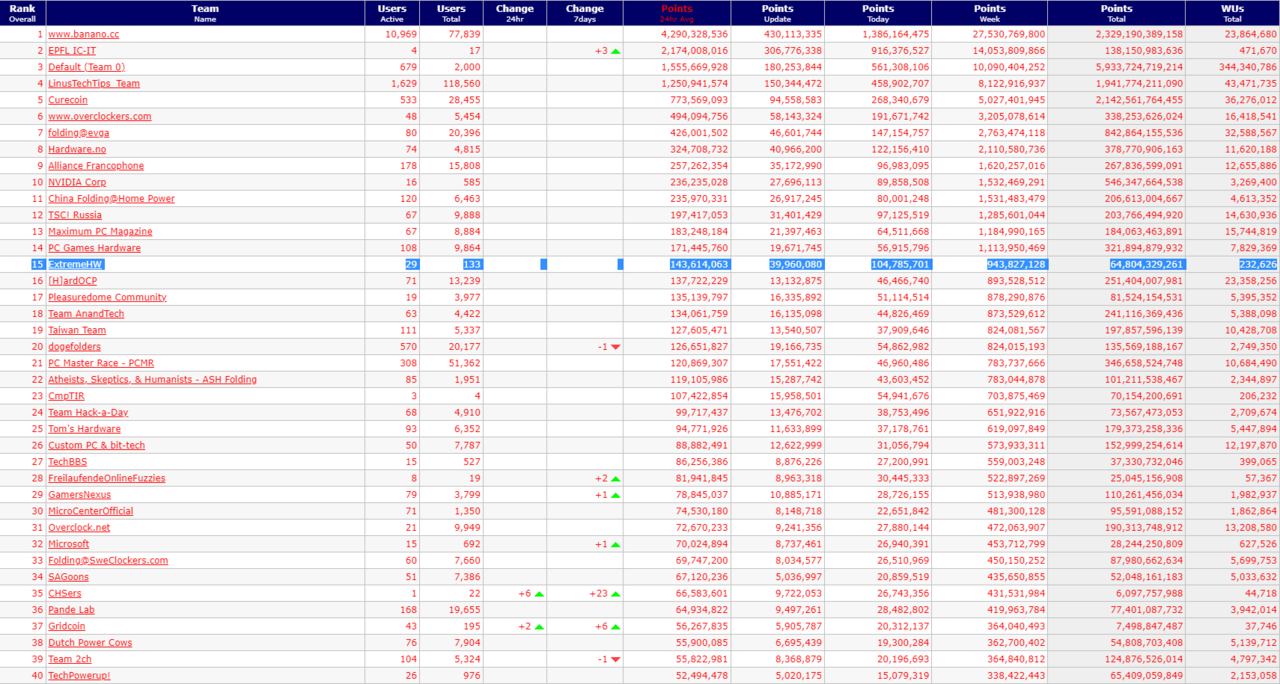
Task: Open the Curecoin team link
Action: (68, 100)
